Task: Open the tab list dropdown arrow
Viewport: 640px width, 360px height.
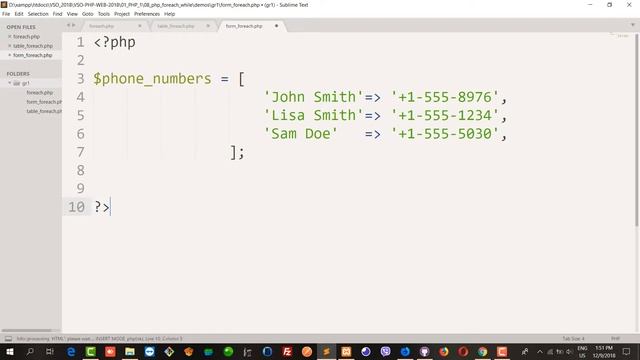Action: click(x=633, y=25)
